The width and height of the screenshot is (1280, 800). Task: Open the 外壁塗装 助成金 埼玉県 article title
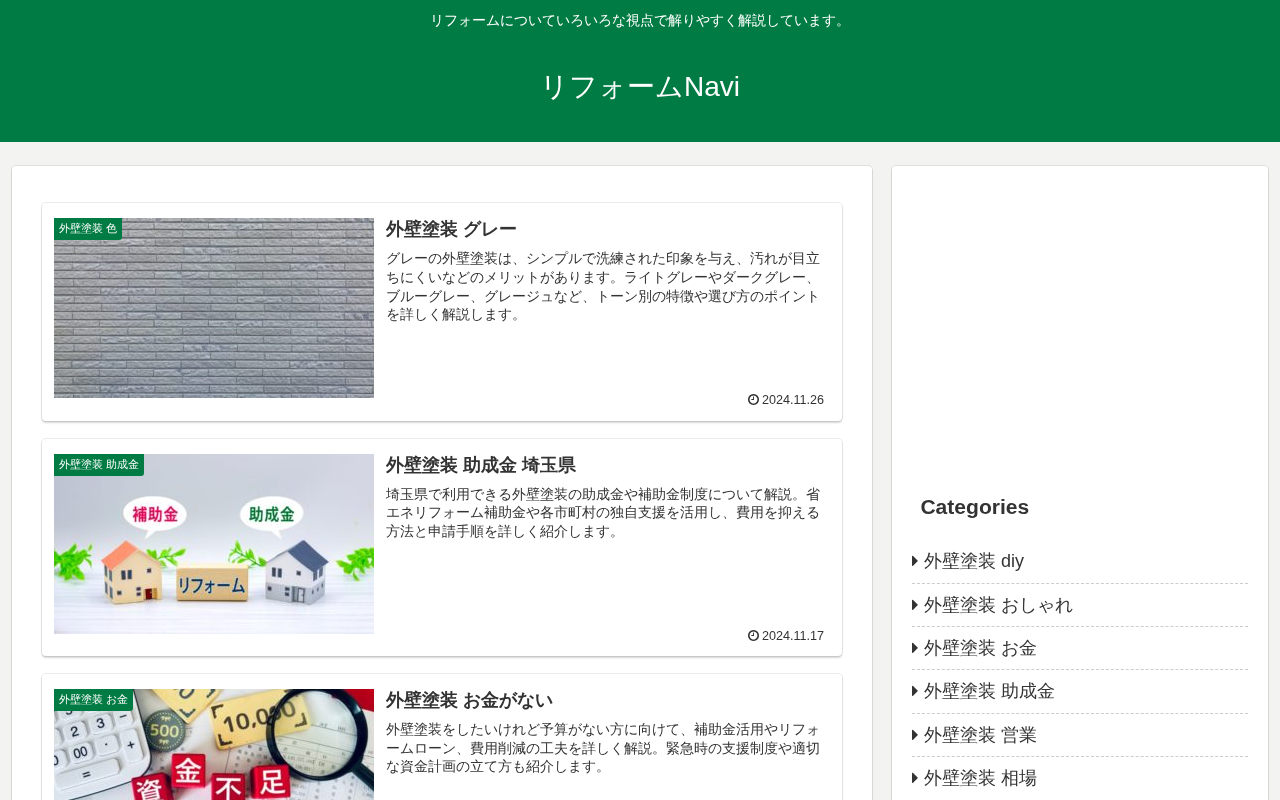[481, 465]
